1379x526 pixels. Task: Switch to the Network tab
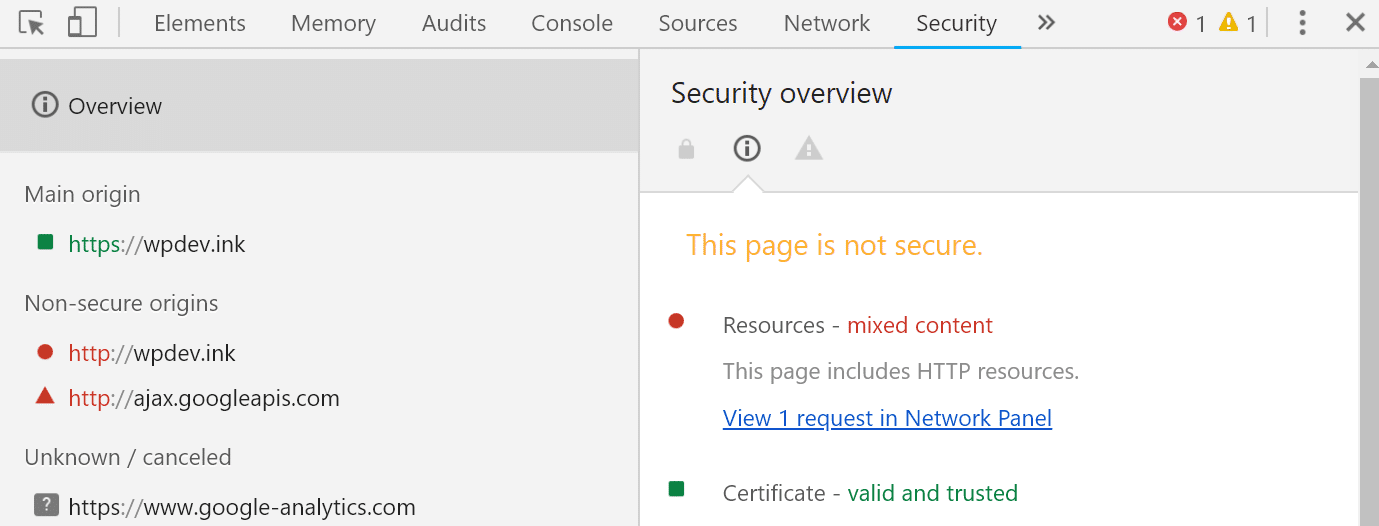tap(827, 23)
